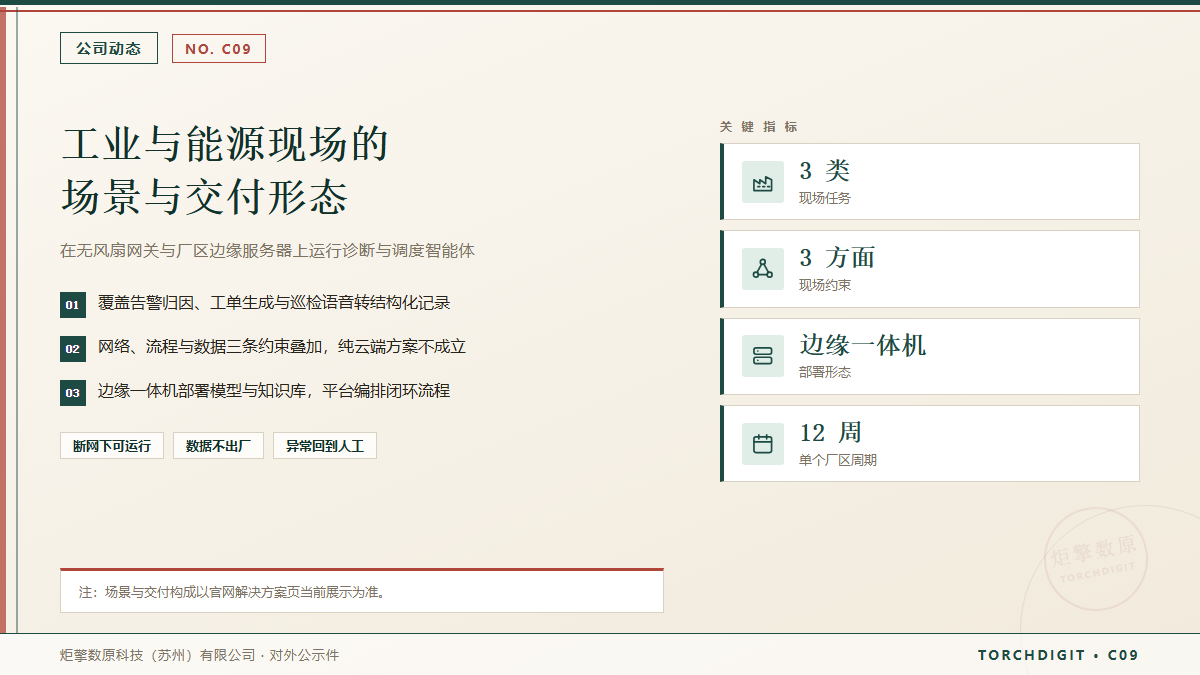Select the 12 周 单个厂区周期 card
This screenshot has height=675, width=1200.
tap(930, 444)
